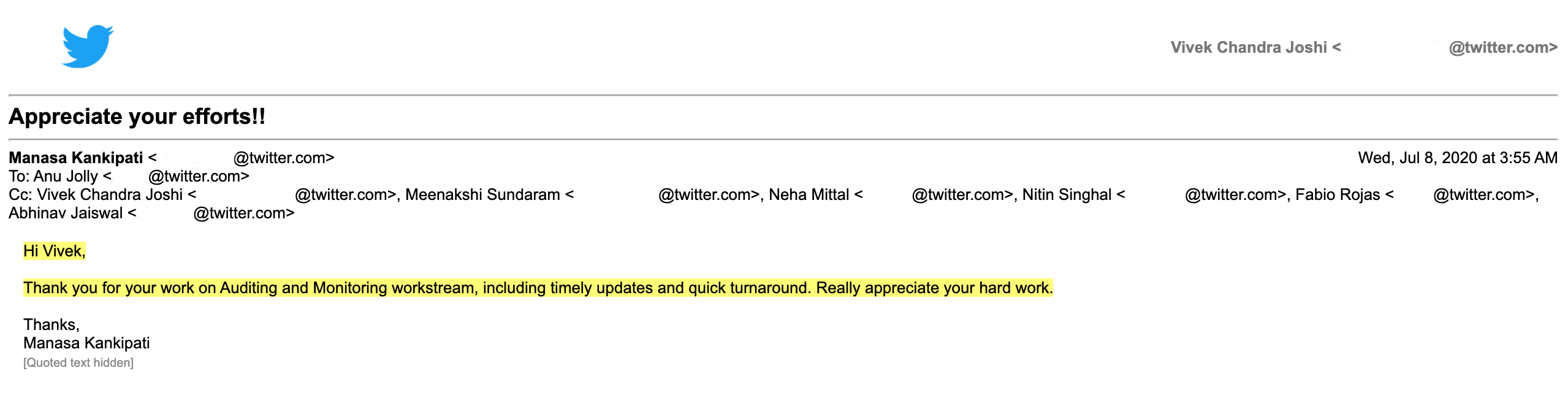Click the Wed, Jul 8, 2020 timestamp
Image resolution: width=1568 pixels, height=395 pixels.
pos(1457,158)
